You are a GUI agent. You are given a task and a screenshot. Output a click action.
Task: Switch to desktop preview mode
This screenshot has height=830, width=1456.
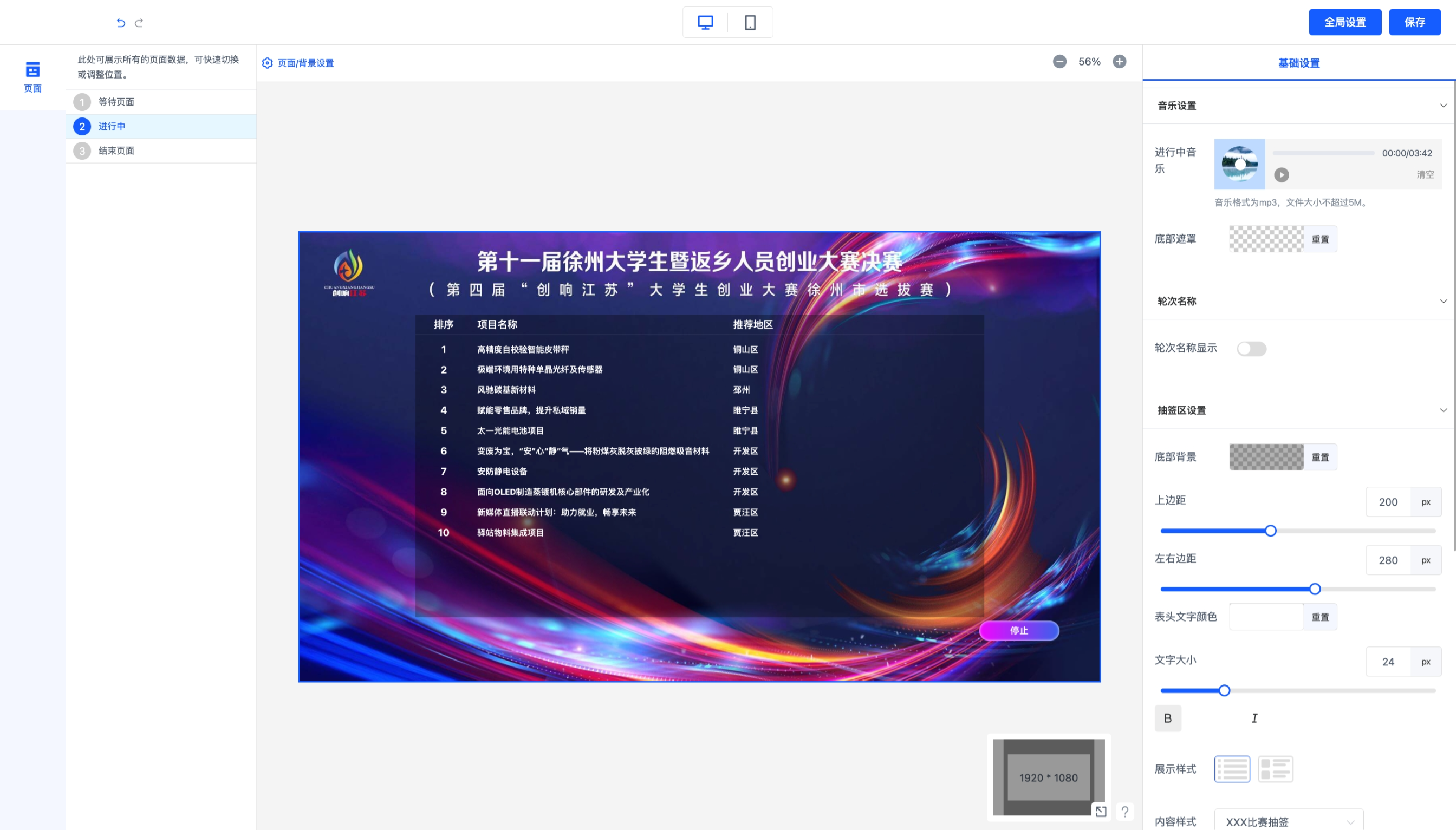click(x=705, y=22)
